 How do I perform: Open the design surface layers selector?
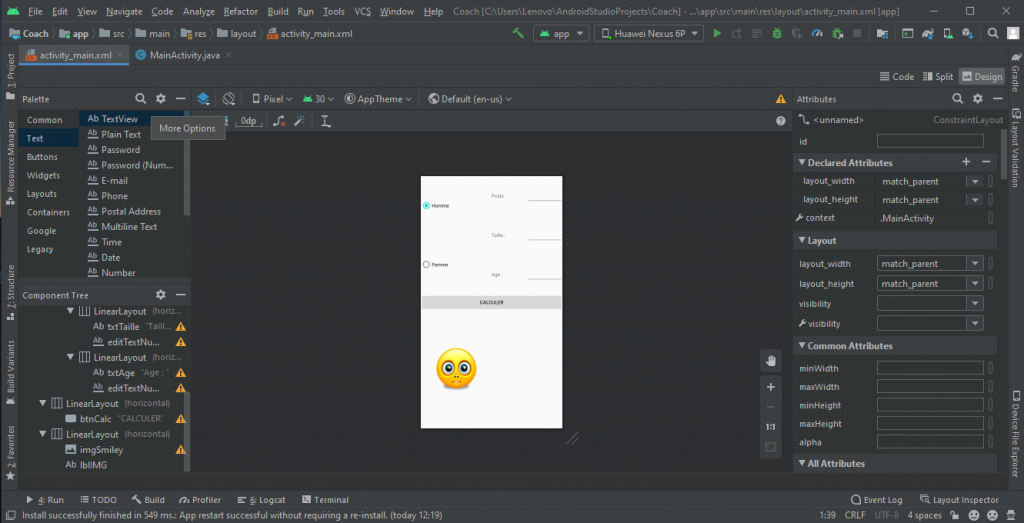(203, 99)
